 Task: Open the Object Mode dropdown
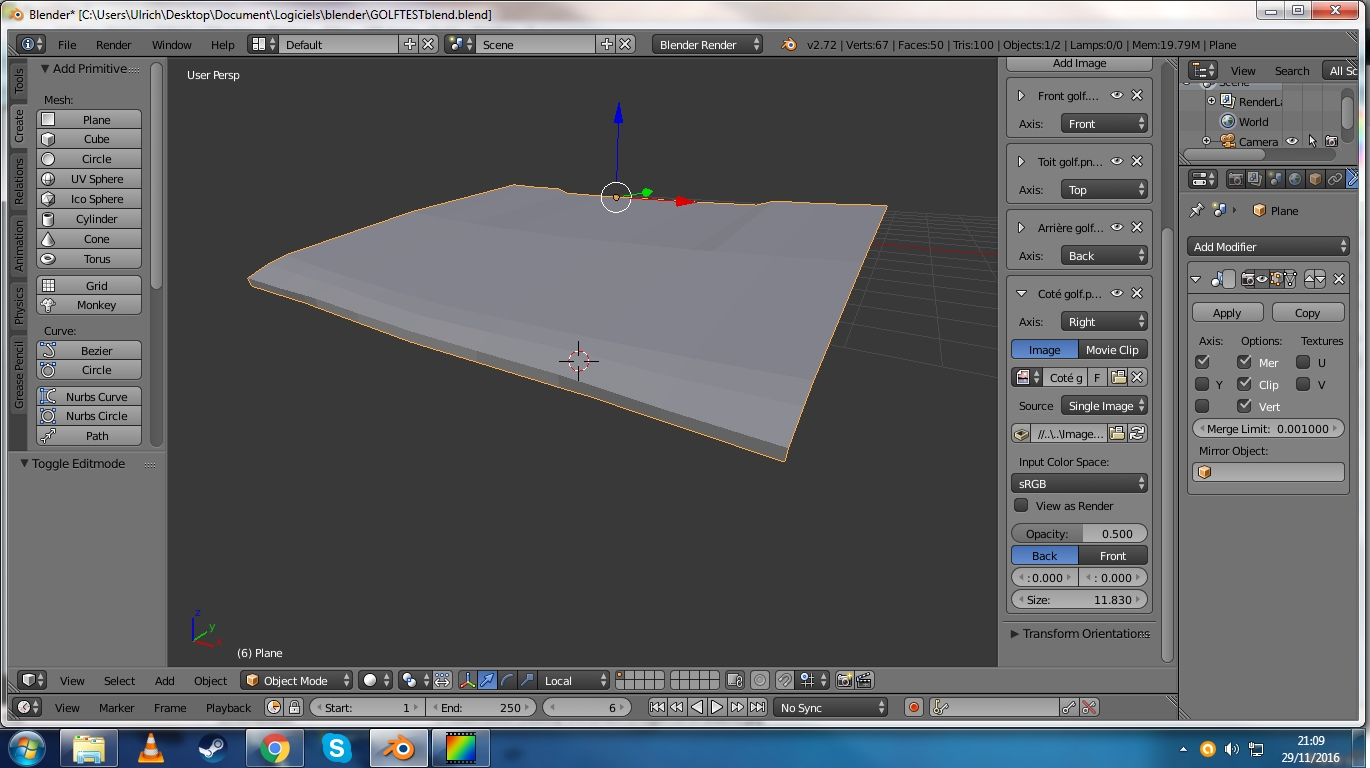(297, 681)
